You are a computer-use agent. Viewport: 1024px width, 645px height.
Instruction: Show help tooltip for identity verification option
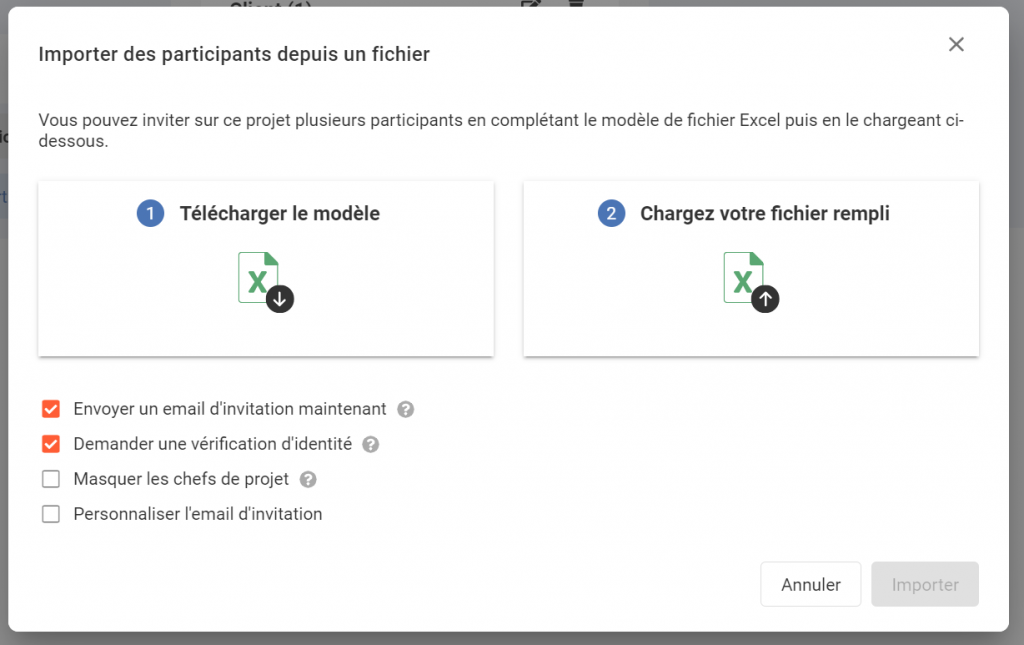point(371,444)
